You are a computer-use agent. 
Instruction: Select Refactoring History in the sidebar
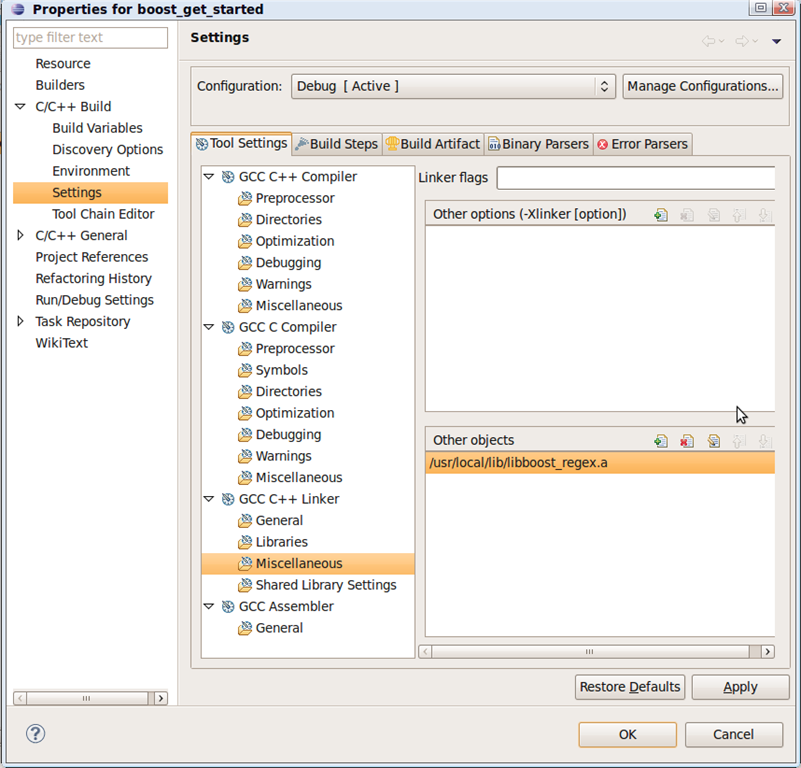(93, 278)
